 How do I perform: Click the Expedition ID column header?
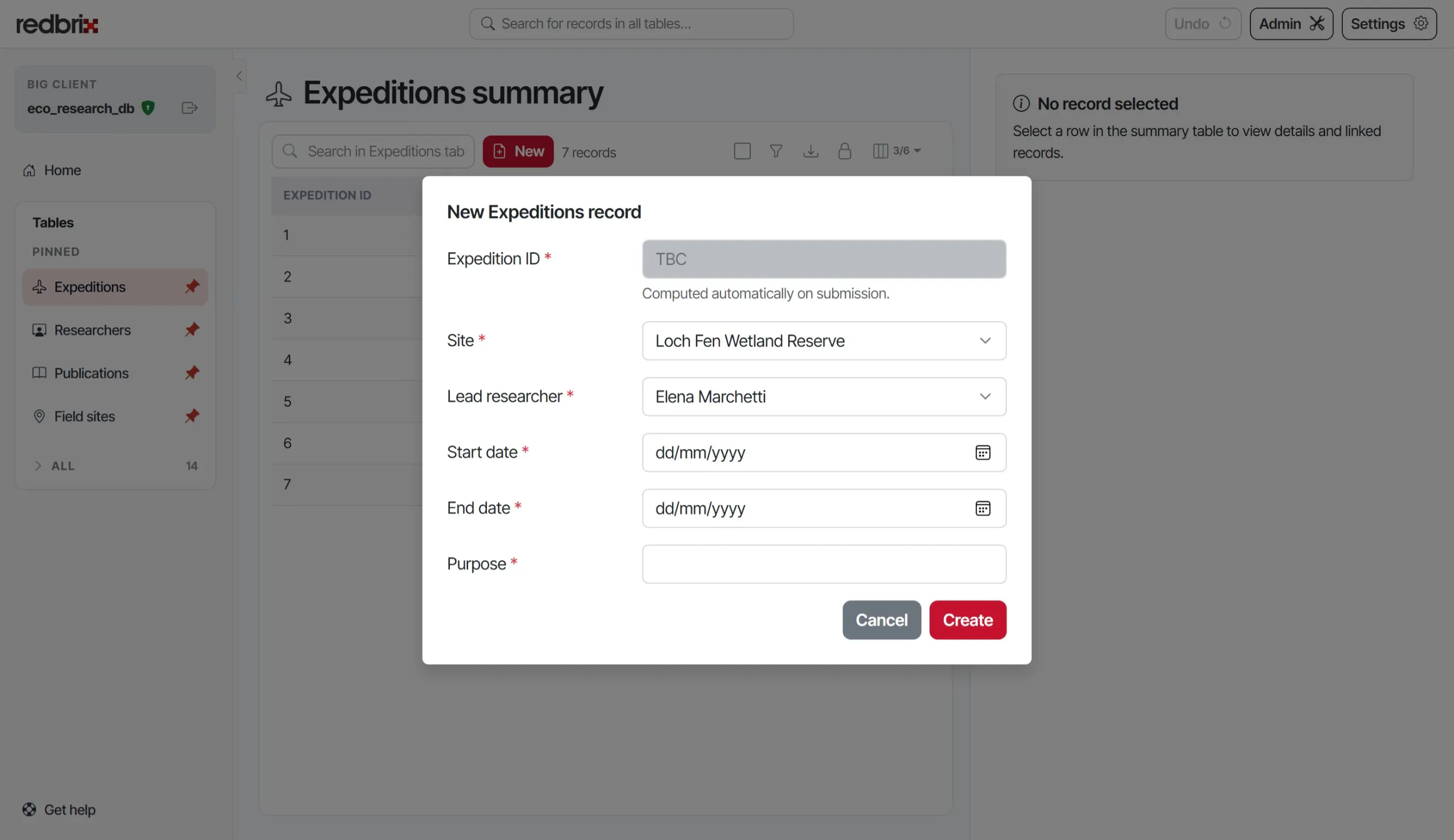click(327, 195)
